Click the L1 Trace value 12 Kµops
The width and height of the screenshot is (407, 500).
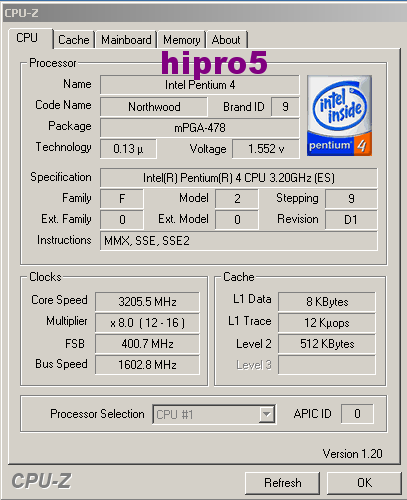click(327, 323)
